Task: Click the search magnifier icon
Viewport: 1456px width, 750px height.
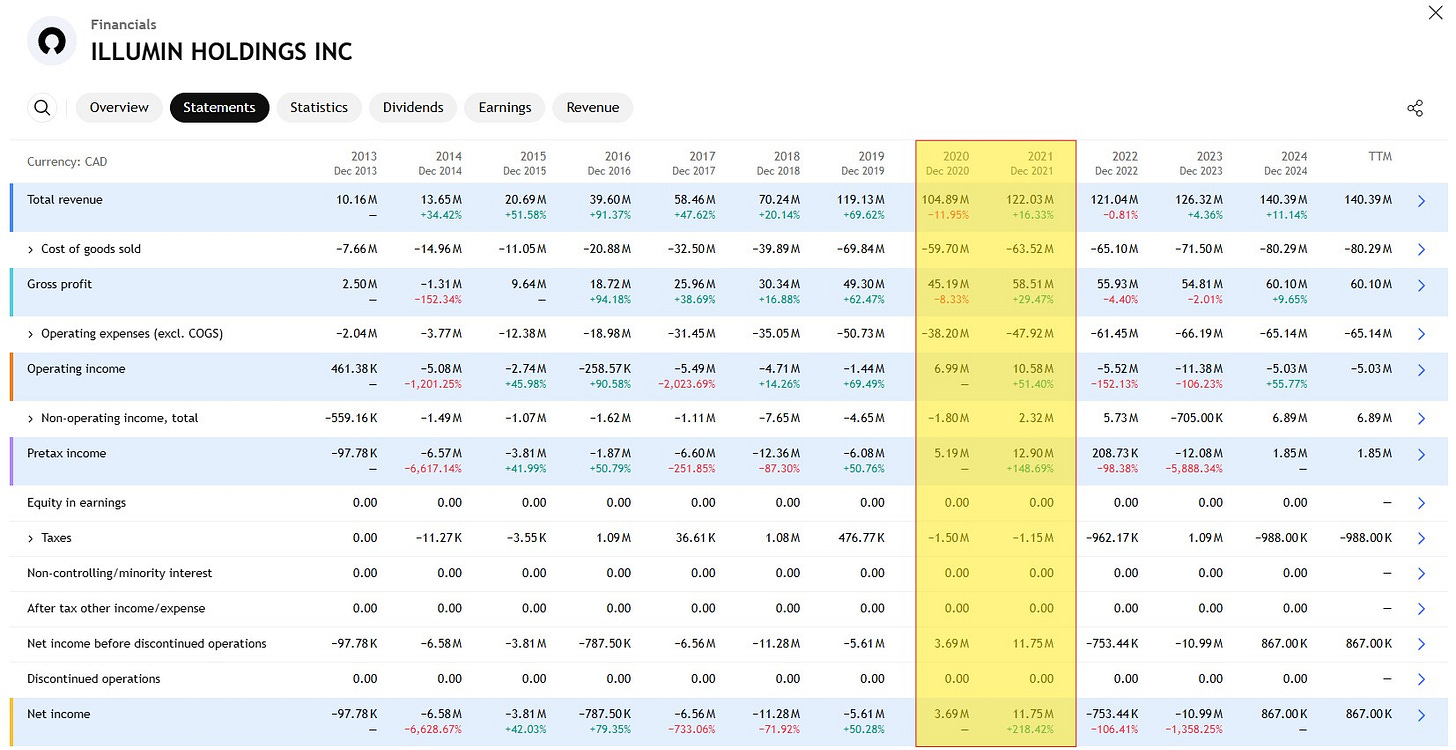Action: [42, 108]
